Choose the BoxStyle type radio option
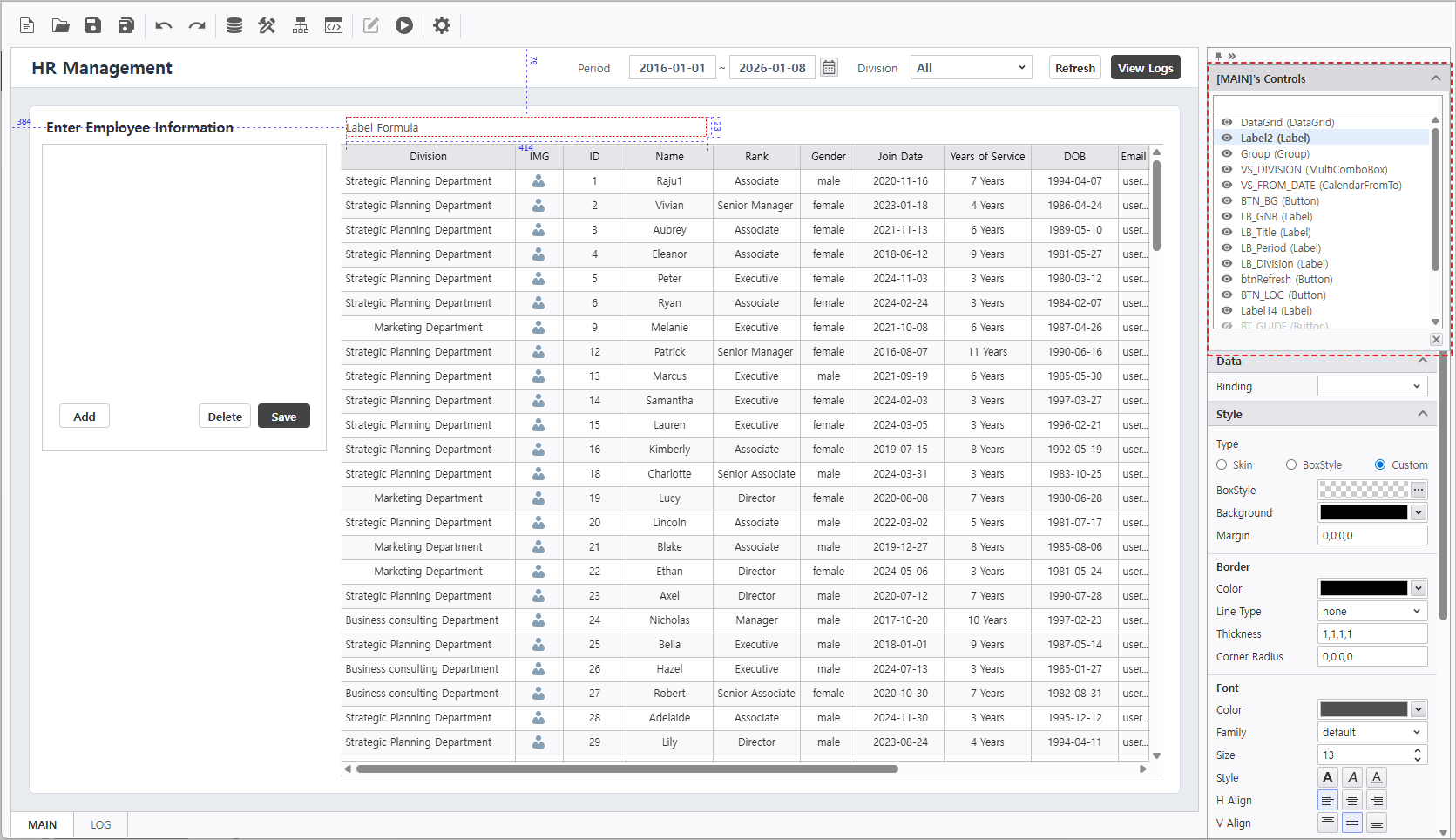 point(1291,464)
